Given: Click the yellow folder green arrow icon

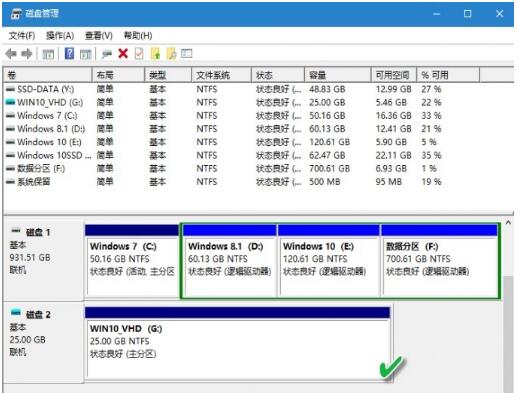Looking at the screenshot, I should [x=155, y=53].
